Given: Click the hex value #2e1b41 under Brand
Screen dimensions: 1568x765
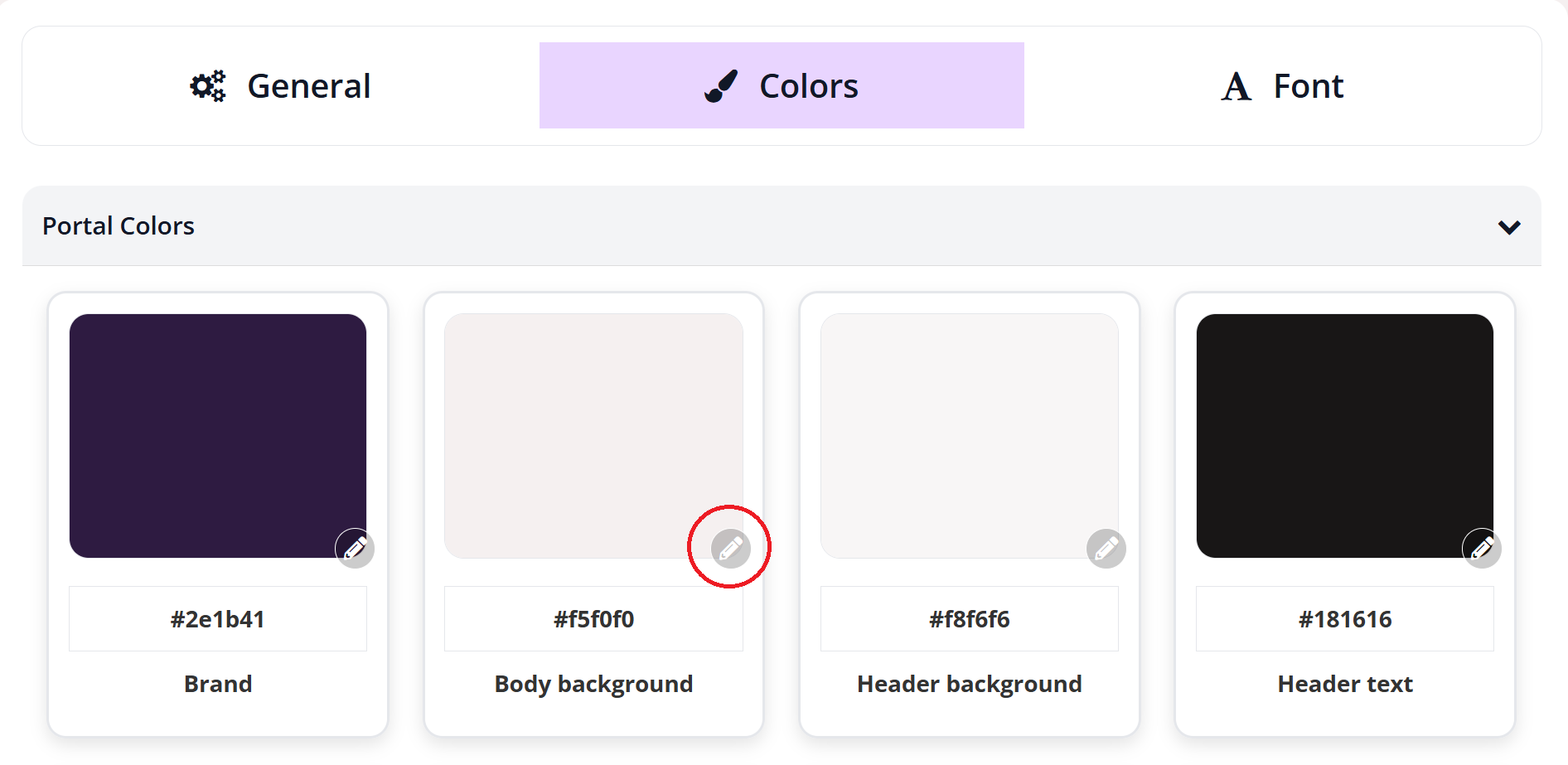Looking at the screenshot, I should tap(217, 618).
